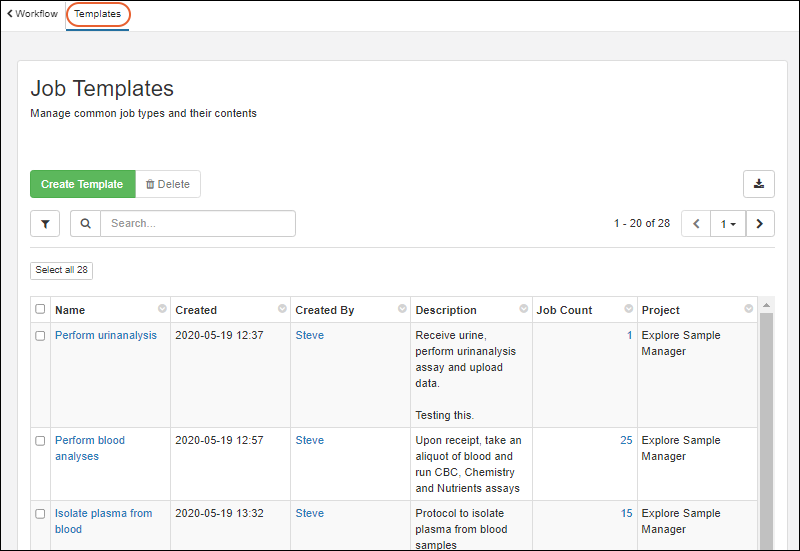Viewport: 800px width, 551px height.
Task: Select the Perform blood analyses checkbox
Action: 40,441
